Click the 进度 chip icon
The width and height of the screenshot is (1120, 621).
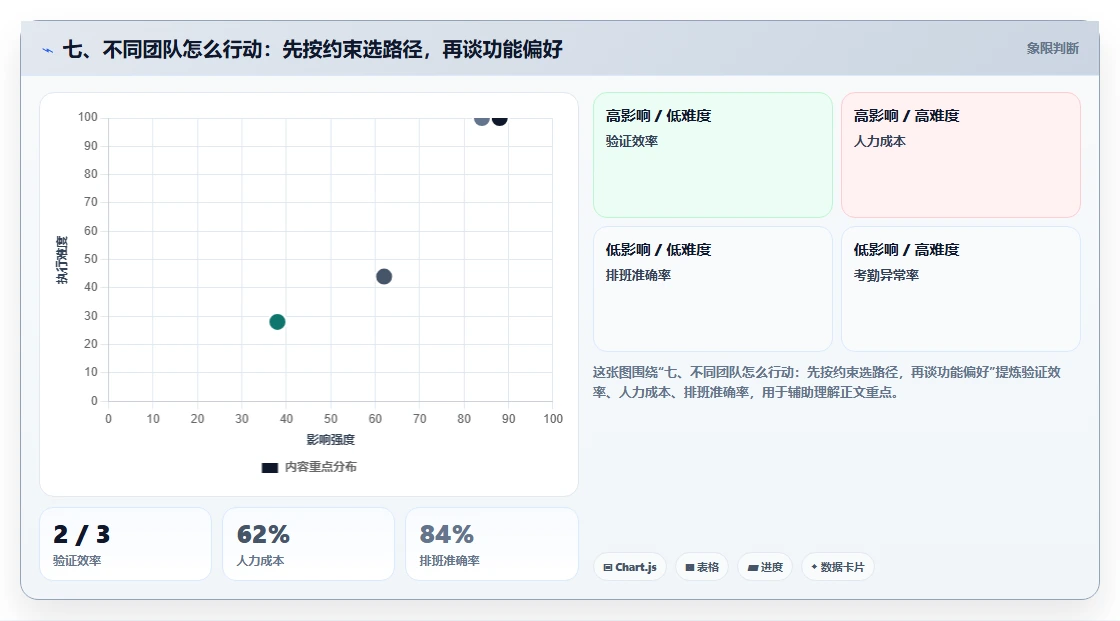coord(753,568)
